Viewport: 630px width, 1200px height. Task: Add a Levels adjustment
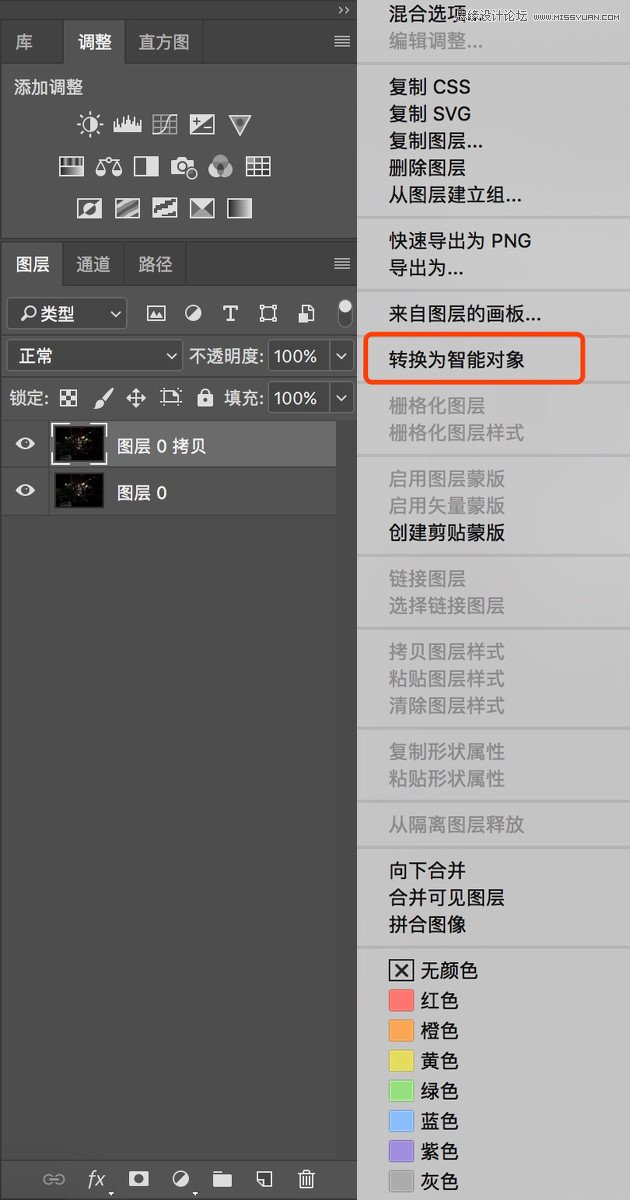pos(127,125)
